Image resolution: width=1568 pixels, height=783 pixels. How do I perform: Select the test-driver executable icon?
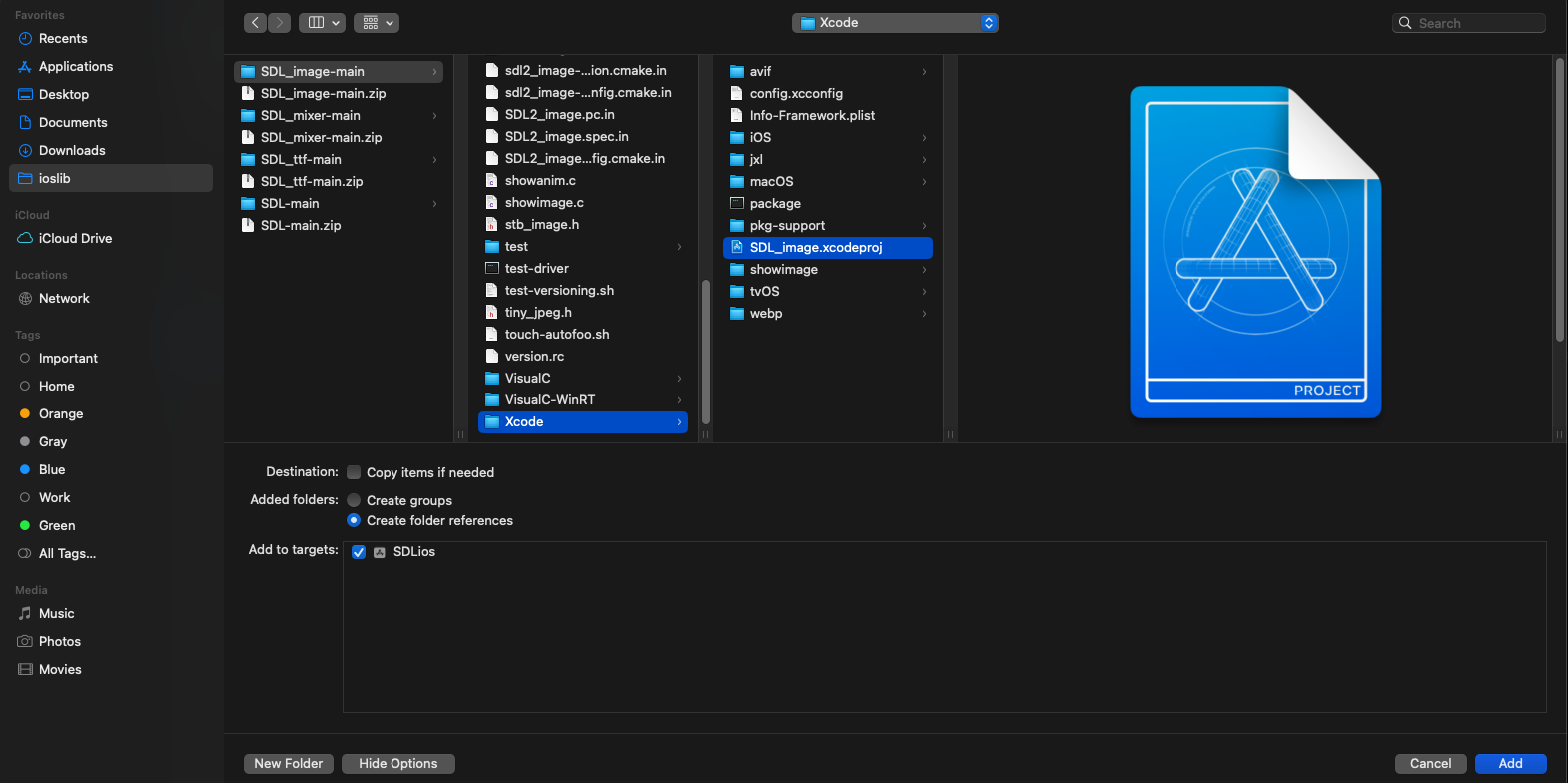[491, 268]
